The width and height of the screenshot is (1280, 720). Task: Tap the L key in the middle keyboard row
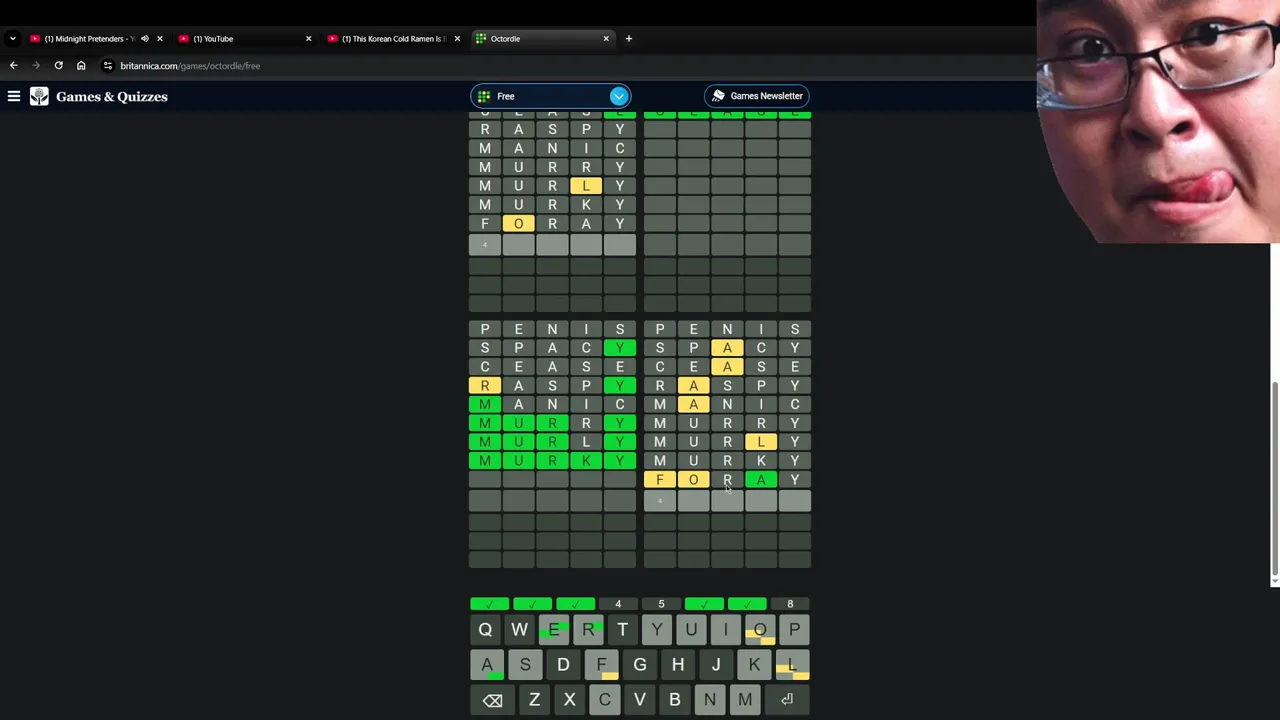coord(792,665)
